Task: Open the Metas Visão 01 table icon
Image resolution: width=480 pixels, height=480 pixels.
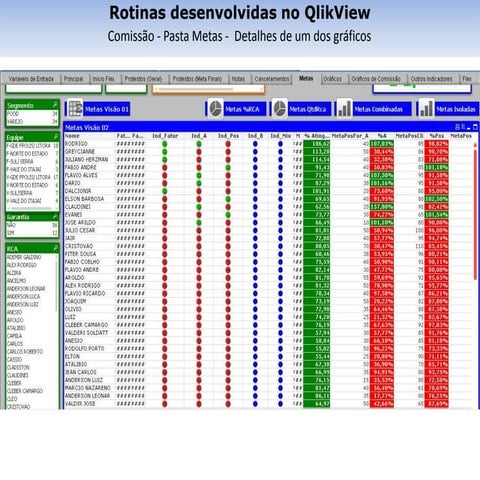Action: click(76, 108)
